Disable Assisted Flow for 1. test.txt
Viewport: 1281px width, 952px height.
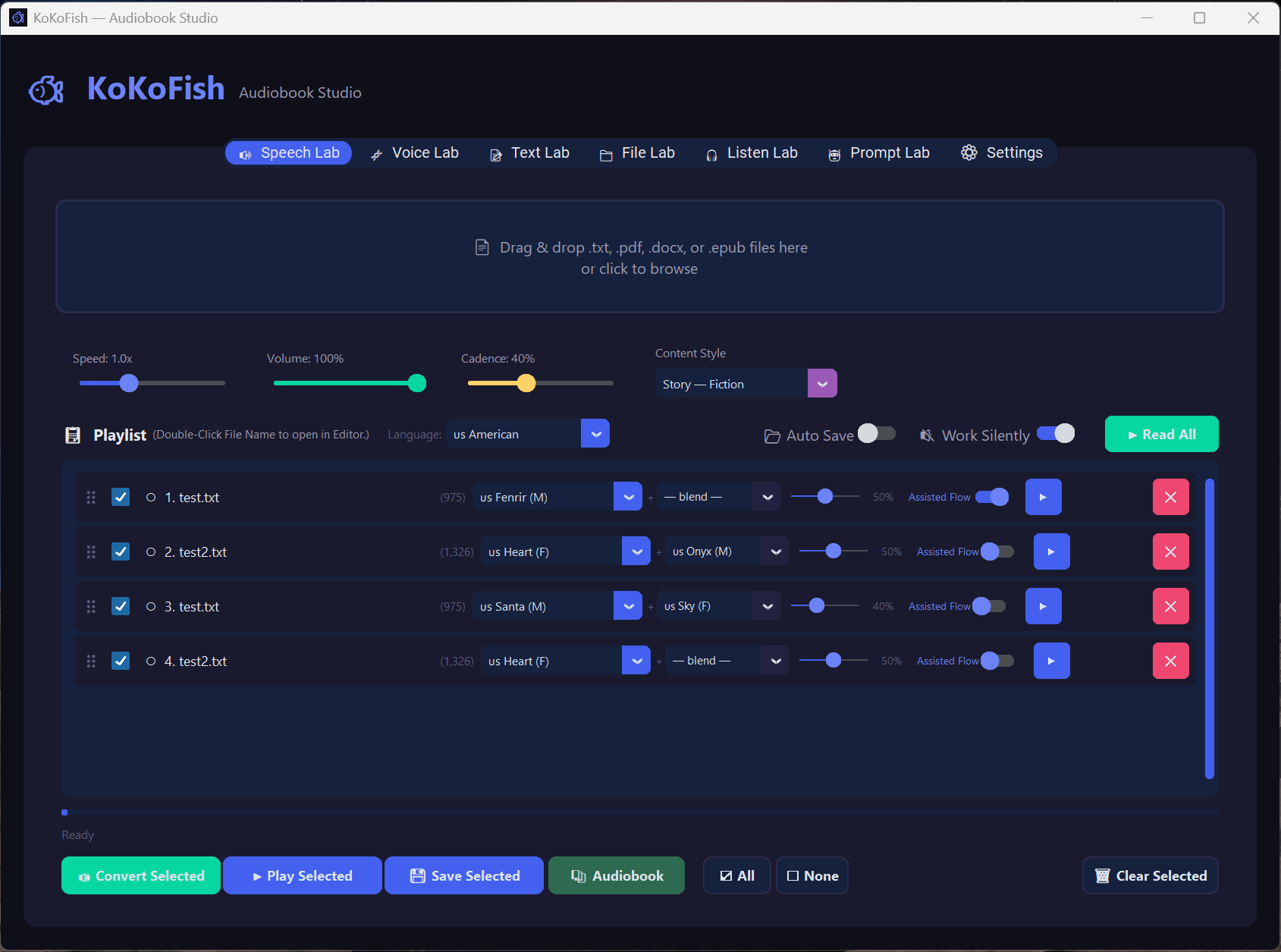992,497
